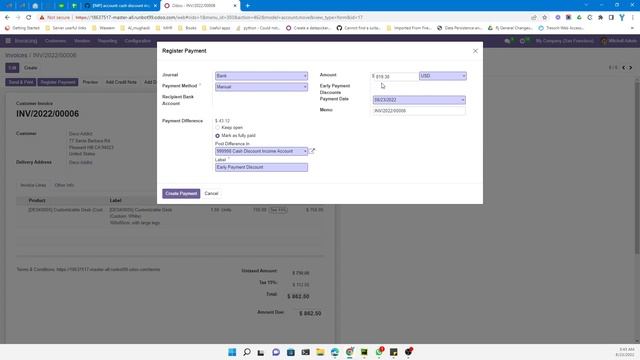This screenshot has height=360, width=640.
Task: Click Register Payment button behind the dialog
Action: 58,82
